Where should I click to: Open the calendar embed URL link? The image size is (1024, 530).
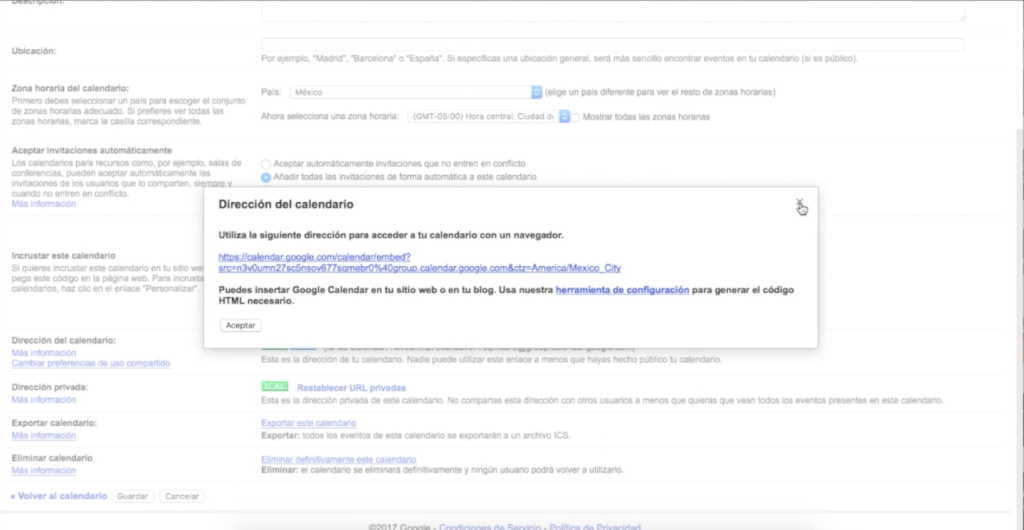click(420, 262)
